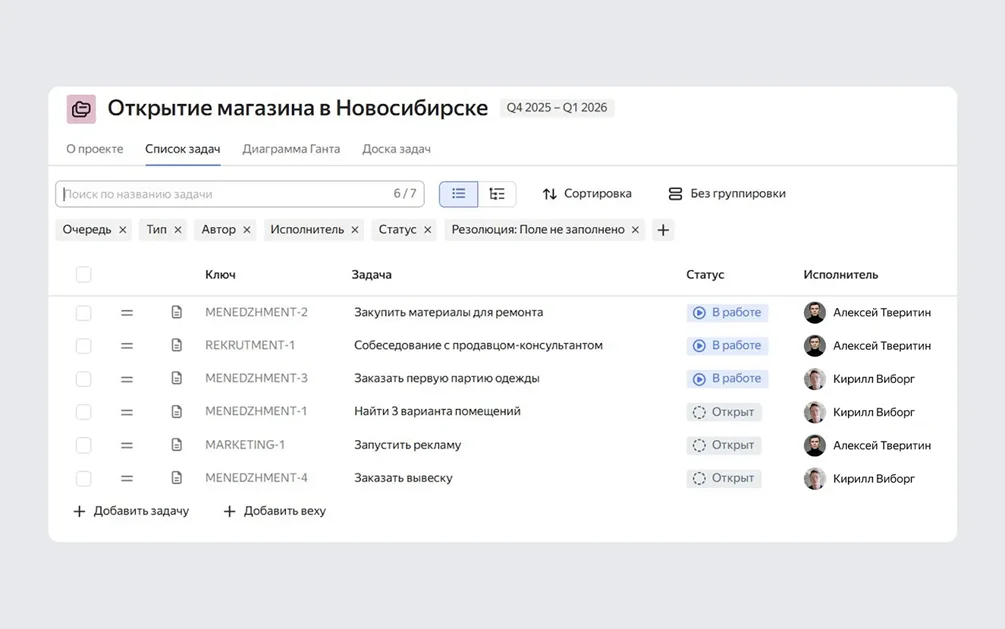Viewport: 1005px width, 629px height.
Task: Open the Доска задач tab
Action: coord(399,148)
